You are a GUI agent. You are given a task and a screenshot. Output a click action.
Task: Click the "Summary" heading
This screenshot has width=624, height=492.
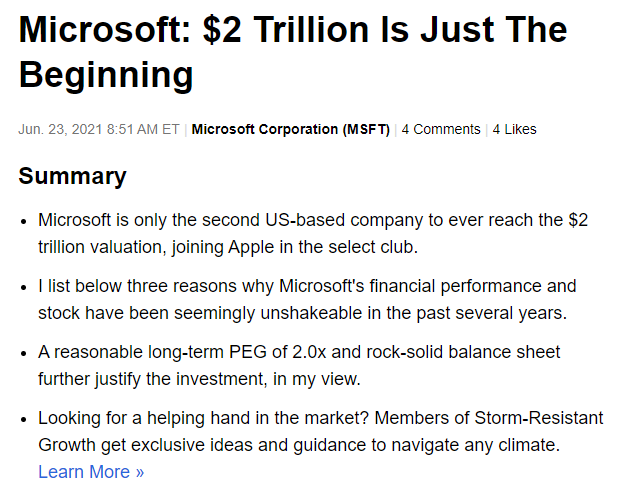[x=72, y=176]
